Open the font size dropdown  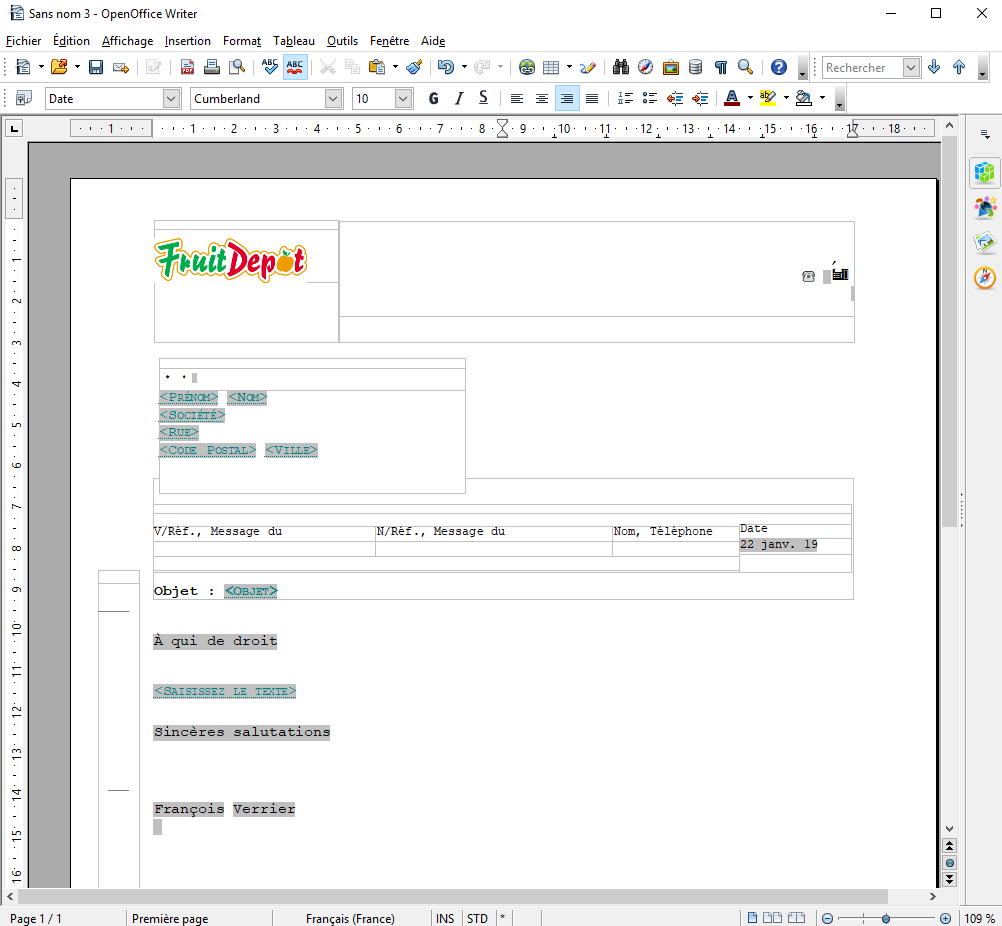(403, 98)
